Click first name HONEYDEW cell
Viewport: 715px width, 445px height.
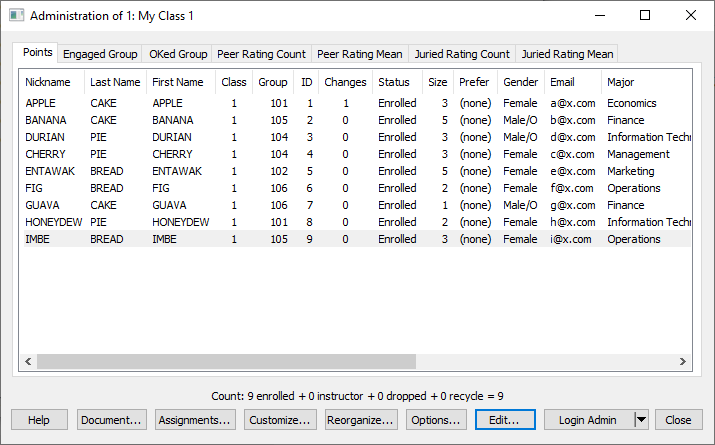[x=181, y=222]
